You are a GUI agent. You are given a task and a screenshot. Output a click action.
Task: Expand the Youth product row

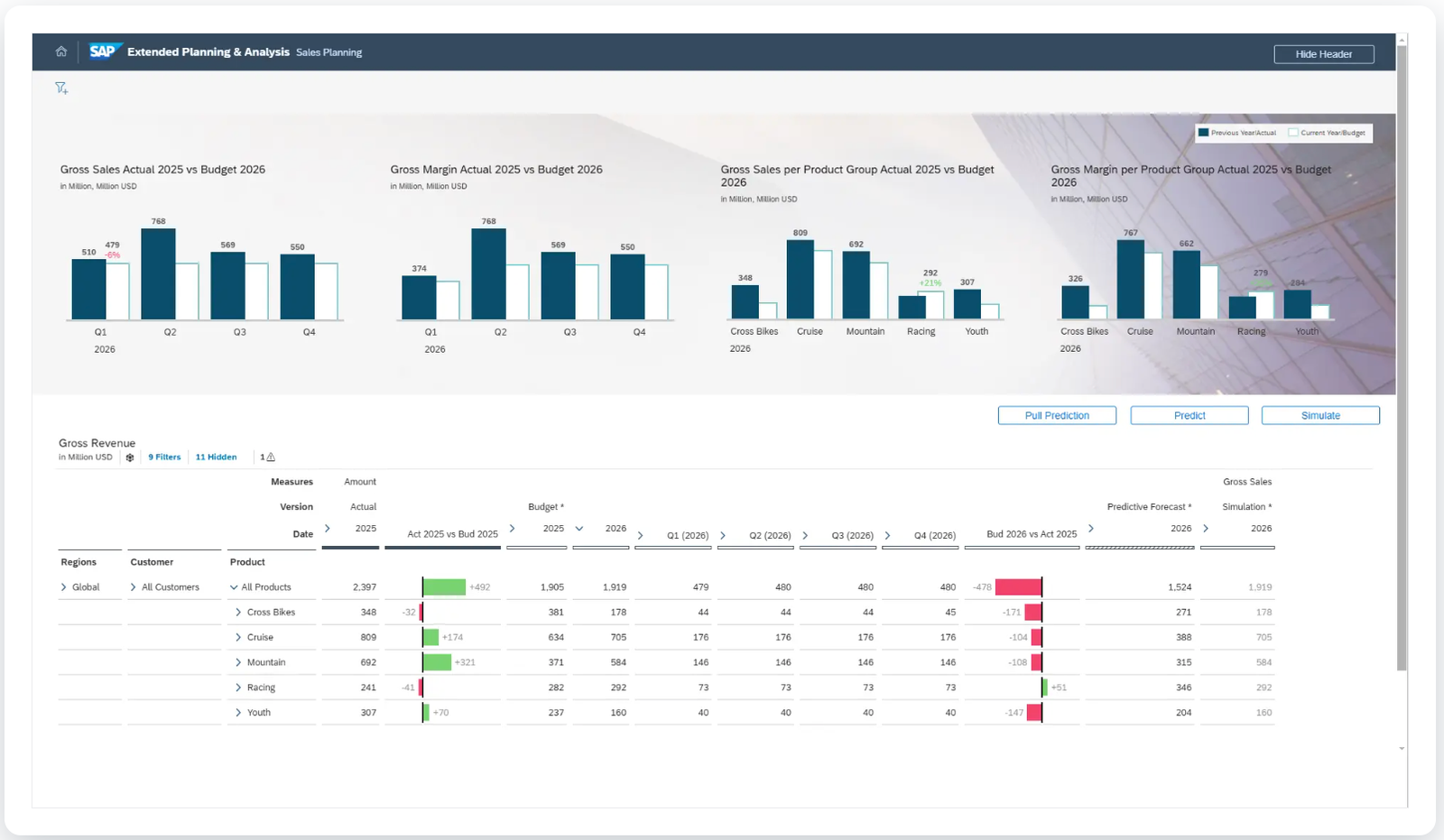point(238,713)
